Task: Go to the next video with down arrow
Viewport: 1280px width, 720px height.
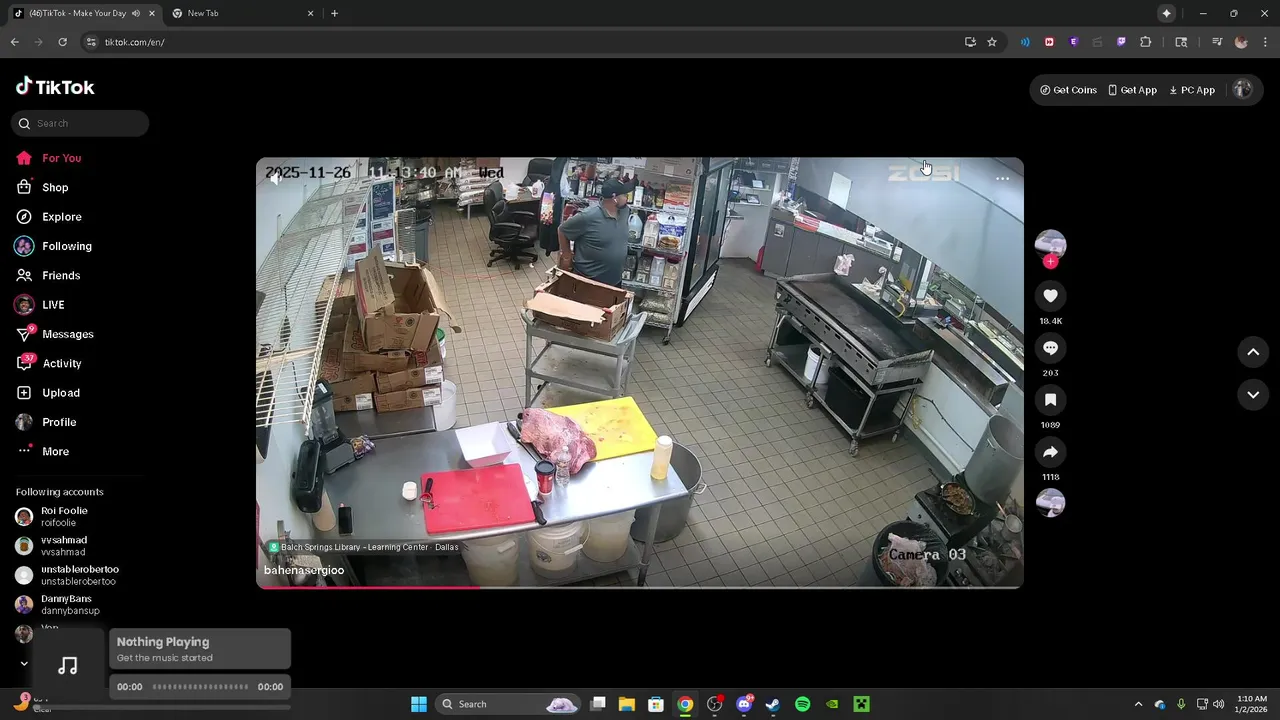Action: [x=1253, y=395]
